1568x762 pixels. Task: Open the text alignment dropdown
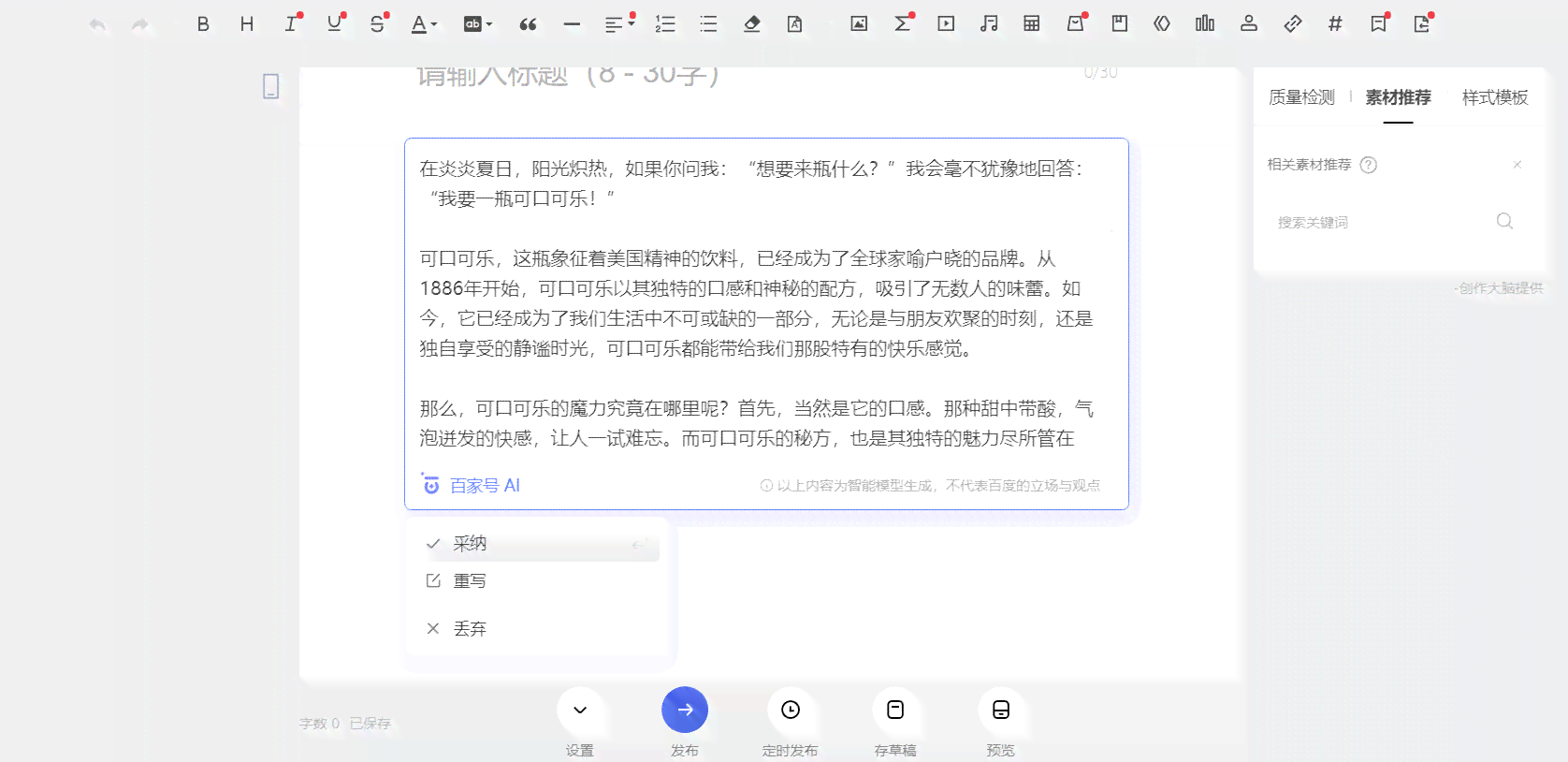point(618,24)
